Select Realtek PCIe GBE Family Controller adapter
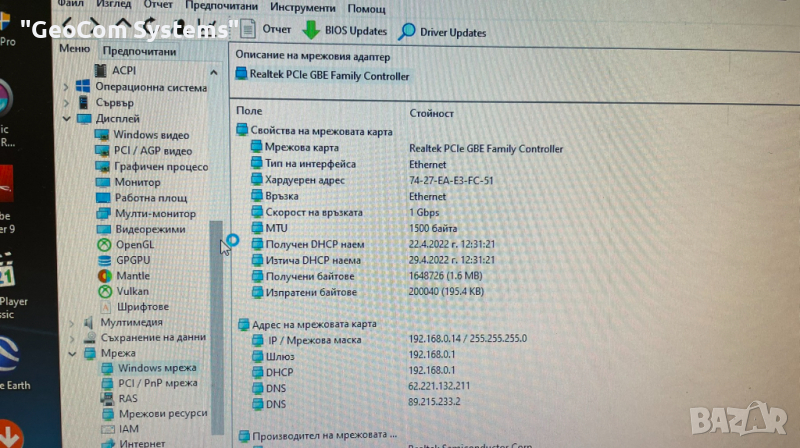Image resolution: width=800 pixels, height=448 pixels. [x=322, y=75]
